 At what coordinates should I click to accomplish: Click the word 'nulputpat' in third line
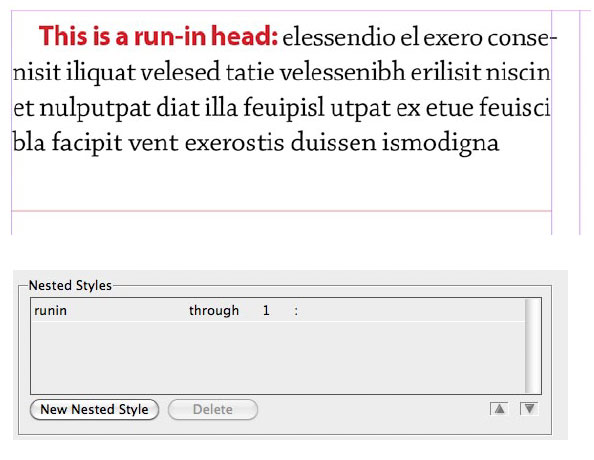(x=95, y=109)
